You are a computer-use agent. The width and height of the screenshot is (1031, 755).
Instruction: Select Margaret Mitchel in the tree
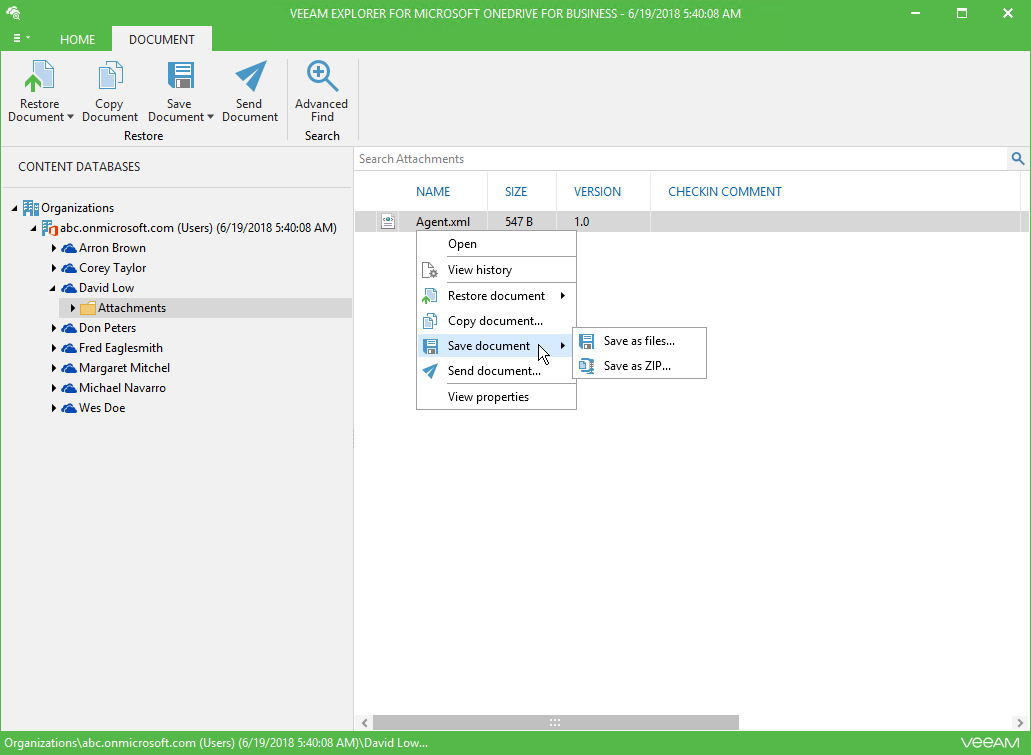[x=124, y=368]
